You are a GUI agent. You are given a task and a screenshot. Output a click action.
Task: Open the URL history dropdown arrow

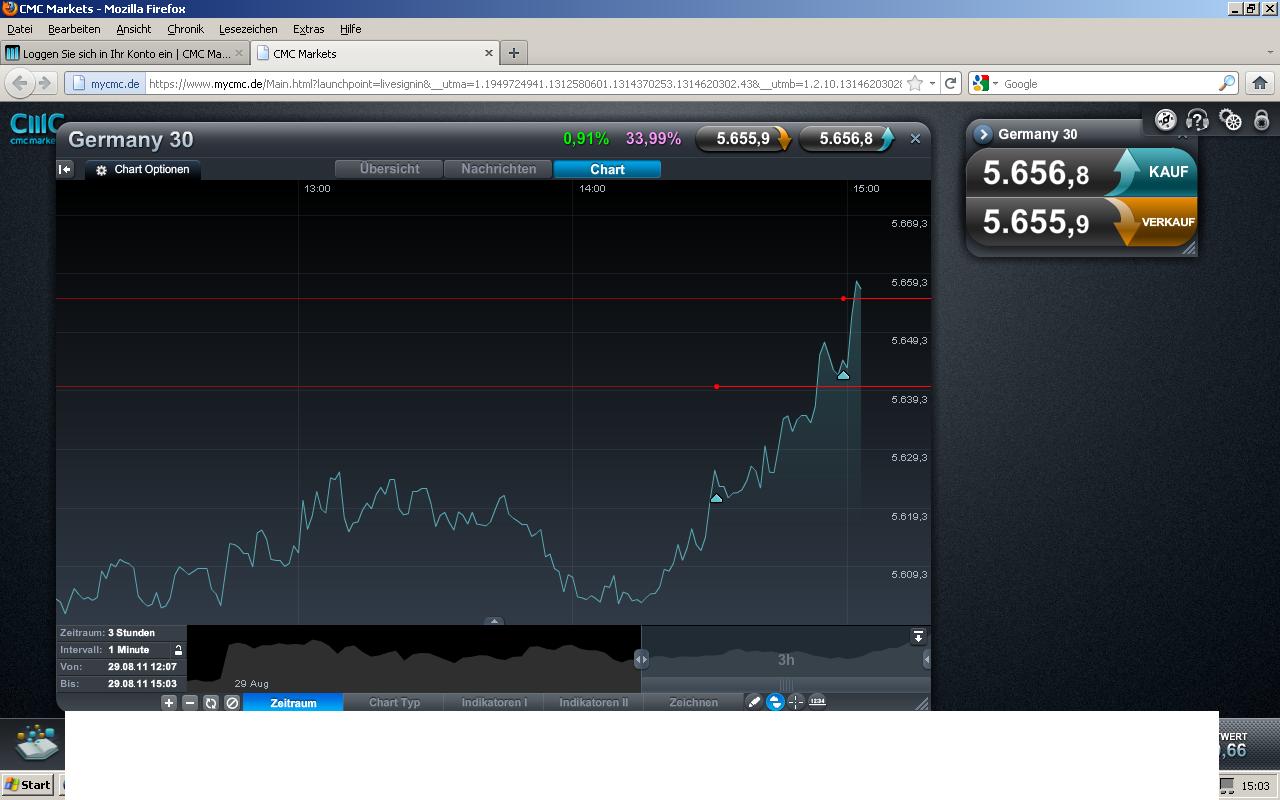(x=932, y=84)
